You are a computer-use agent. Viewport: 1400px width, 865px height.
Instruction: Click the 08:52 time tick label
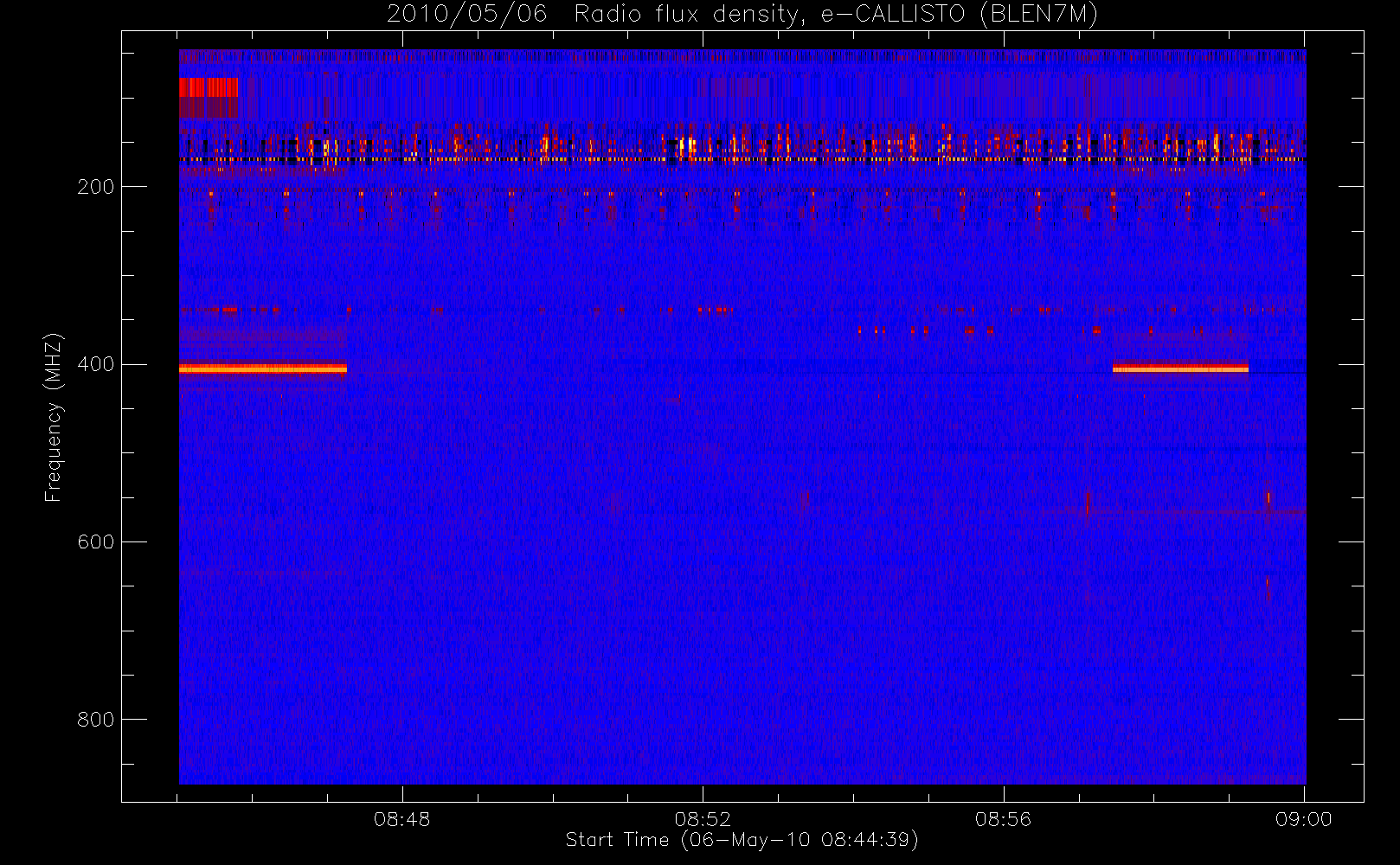pos(703,819)
